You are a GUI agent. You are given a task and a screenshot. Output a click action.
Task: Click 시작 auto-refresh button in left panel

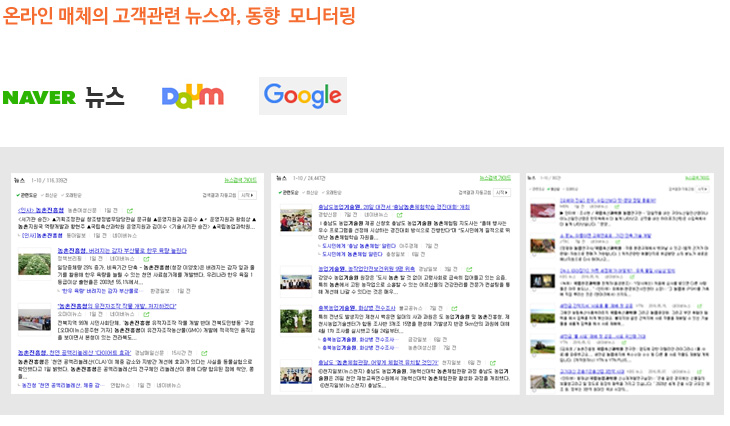pos(247,196)
